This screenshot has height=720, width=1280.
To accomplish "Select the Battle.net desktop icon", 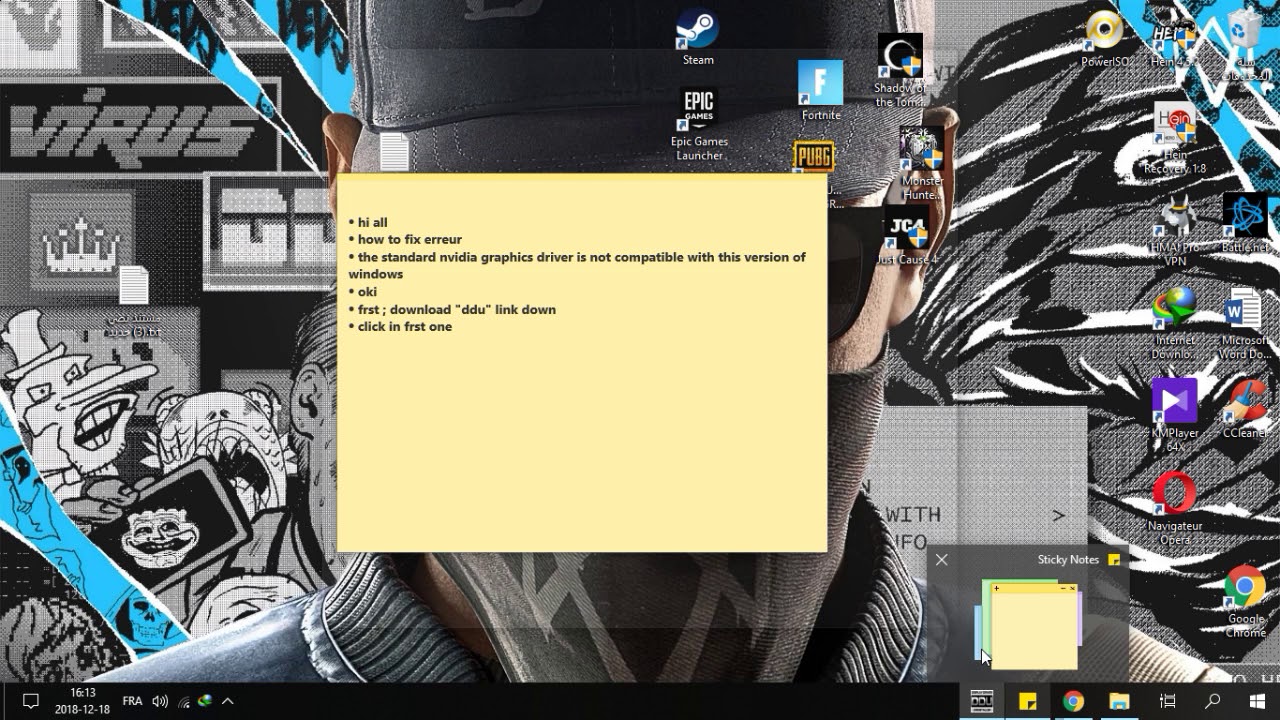I will [x=1245, y=224].
